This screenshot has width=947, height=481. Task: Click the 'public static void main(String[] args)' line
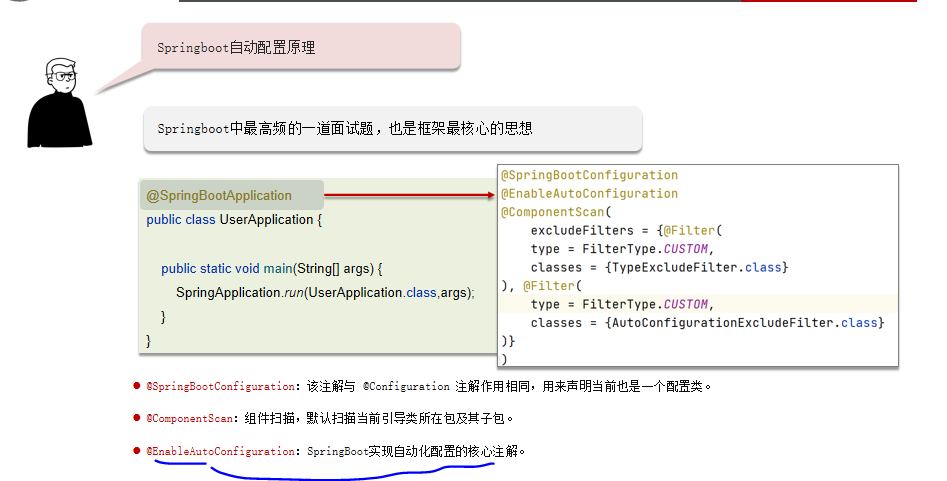tap(271, 269)
